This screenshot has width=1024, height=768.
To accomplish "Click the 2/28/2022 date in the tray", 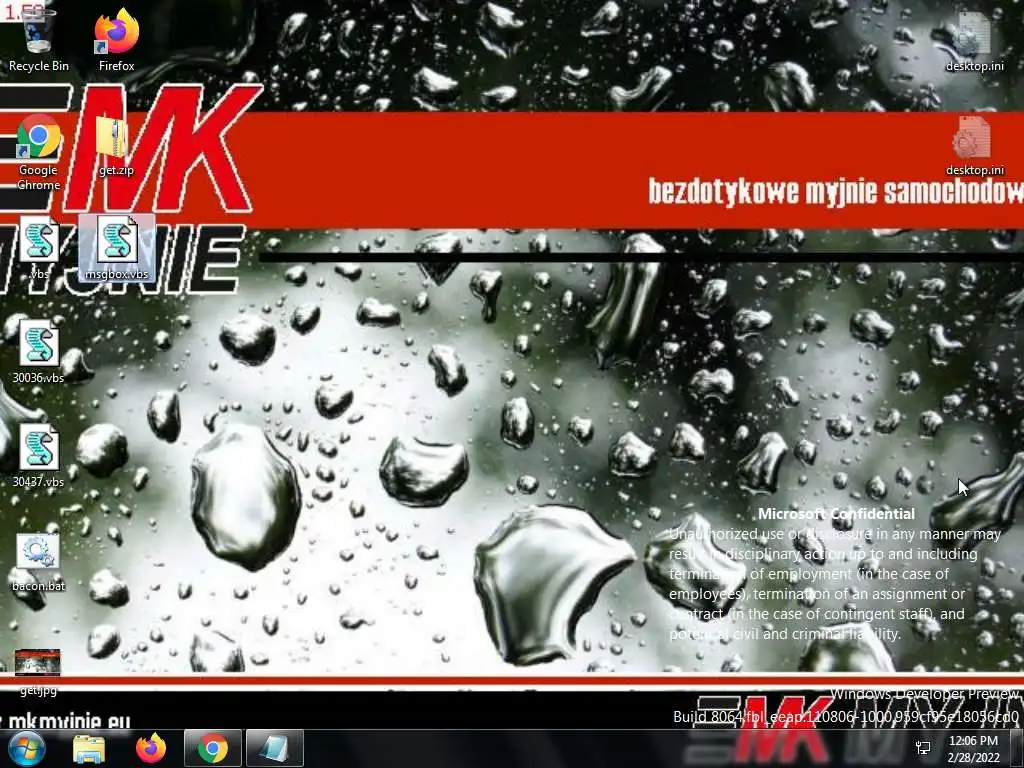I will 973,758.
